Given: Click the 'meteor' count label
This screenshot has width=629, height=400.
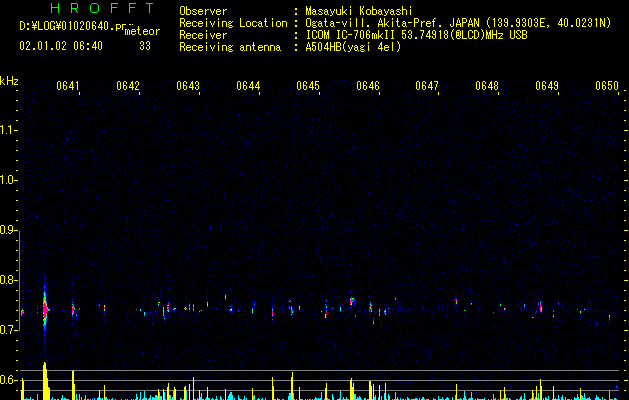Looking at the screenshot, I should (142, 31).
